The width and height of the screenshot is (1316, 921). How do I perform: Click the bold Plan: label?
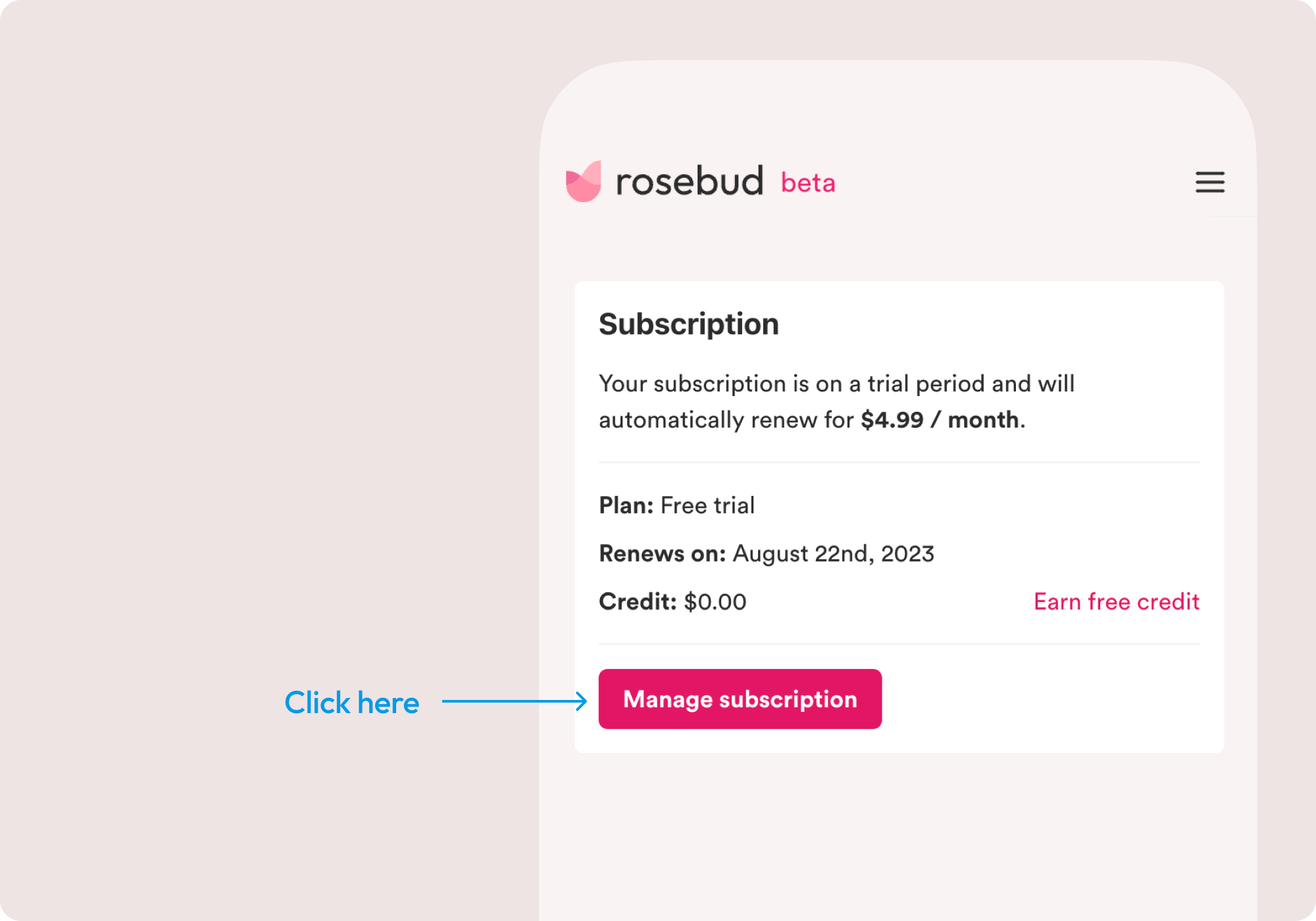(626, 505)
